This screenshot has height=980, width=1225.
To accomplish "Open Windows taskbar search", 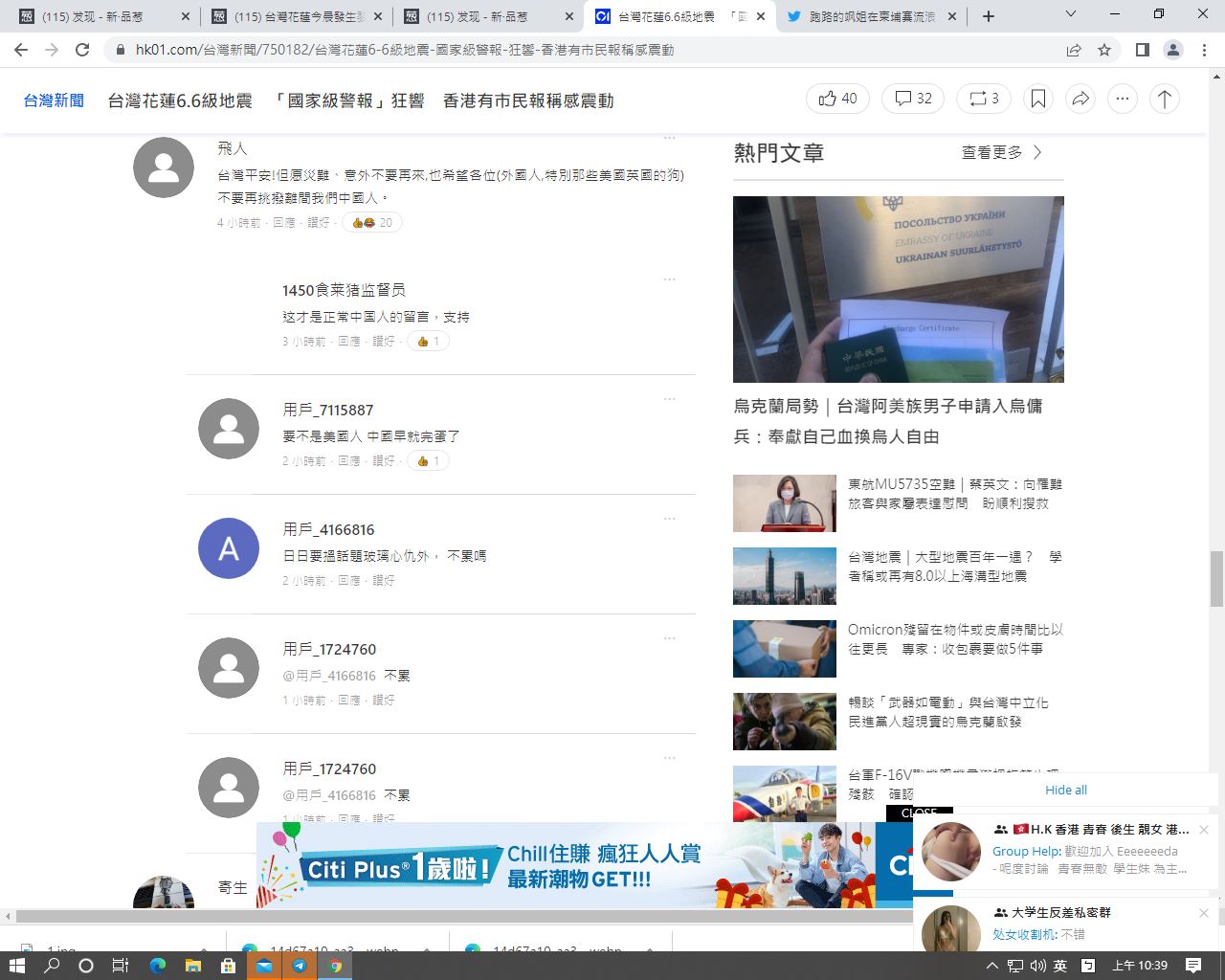I will 52,966.
